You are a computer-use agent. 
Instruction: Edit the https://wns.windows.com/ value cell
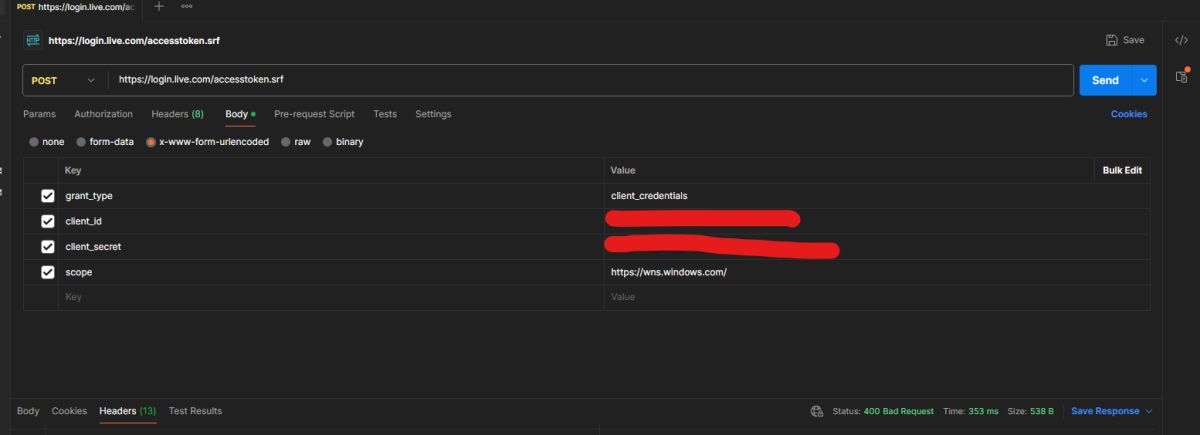click(877, 272)
